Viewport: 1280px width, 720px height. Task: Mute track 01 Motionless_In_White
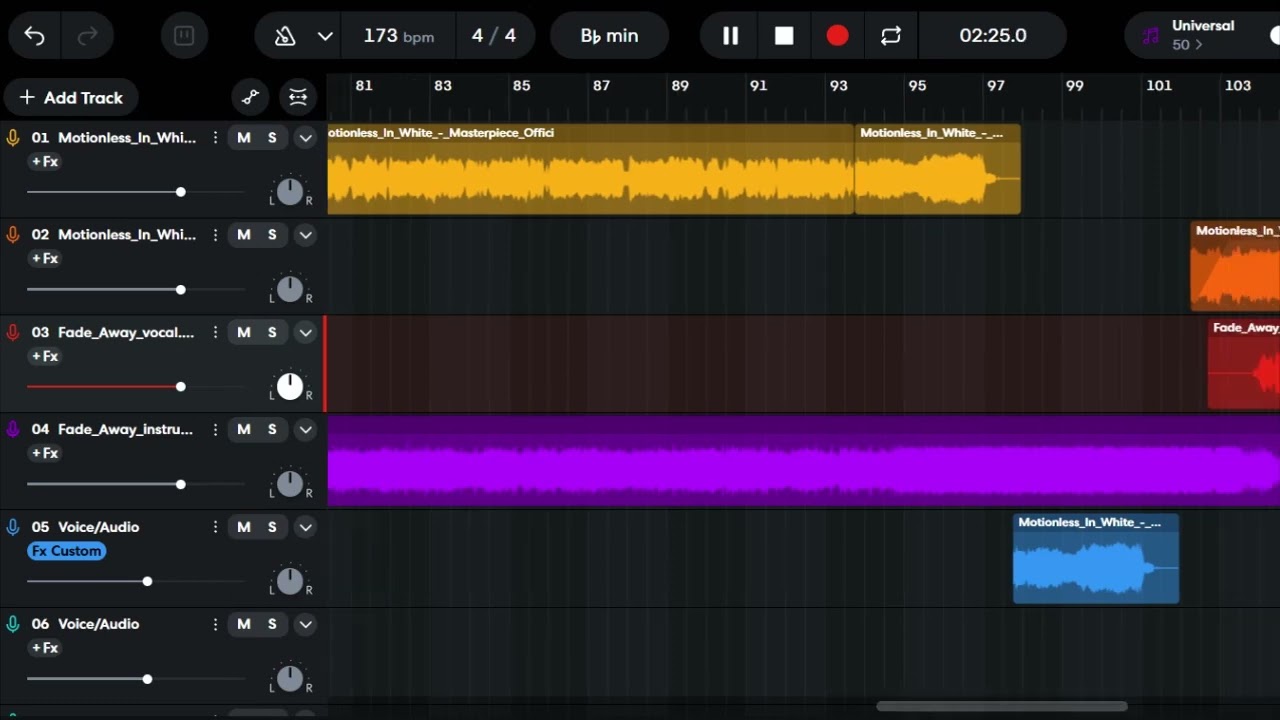244,138
